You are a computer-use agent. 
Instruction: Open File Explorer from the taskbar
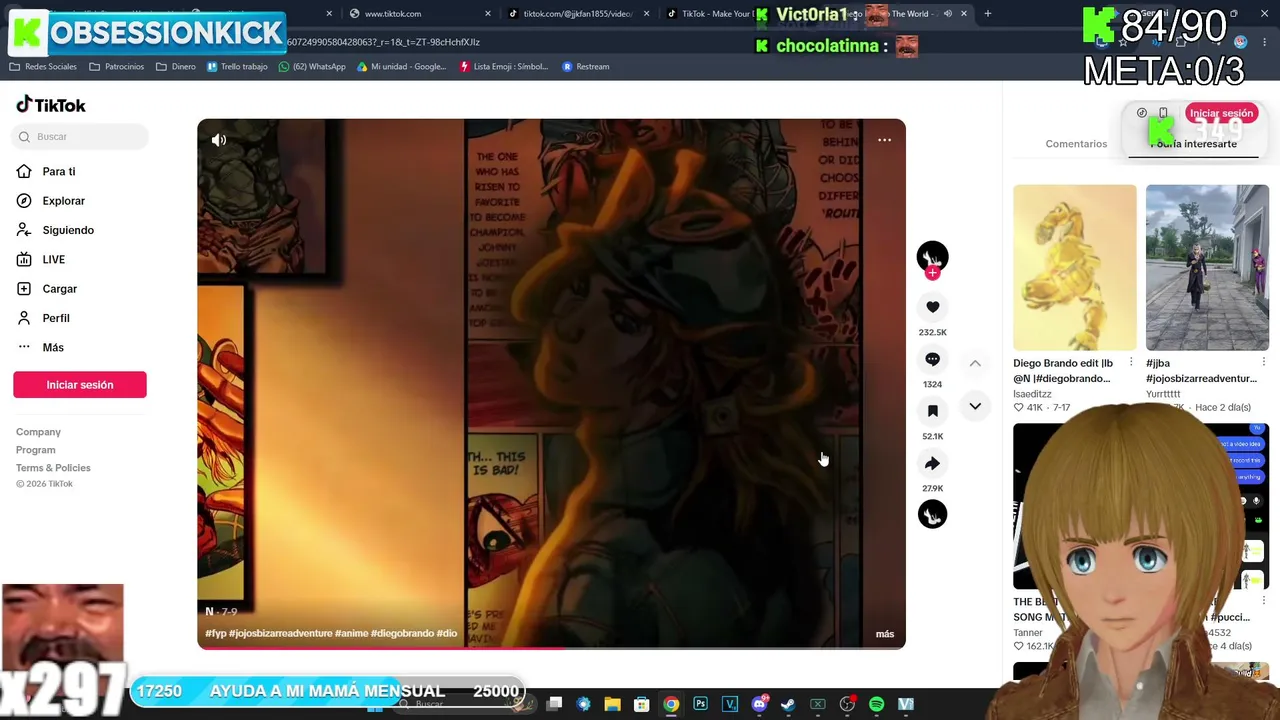click(612, 704)
